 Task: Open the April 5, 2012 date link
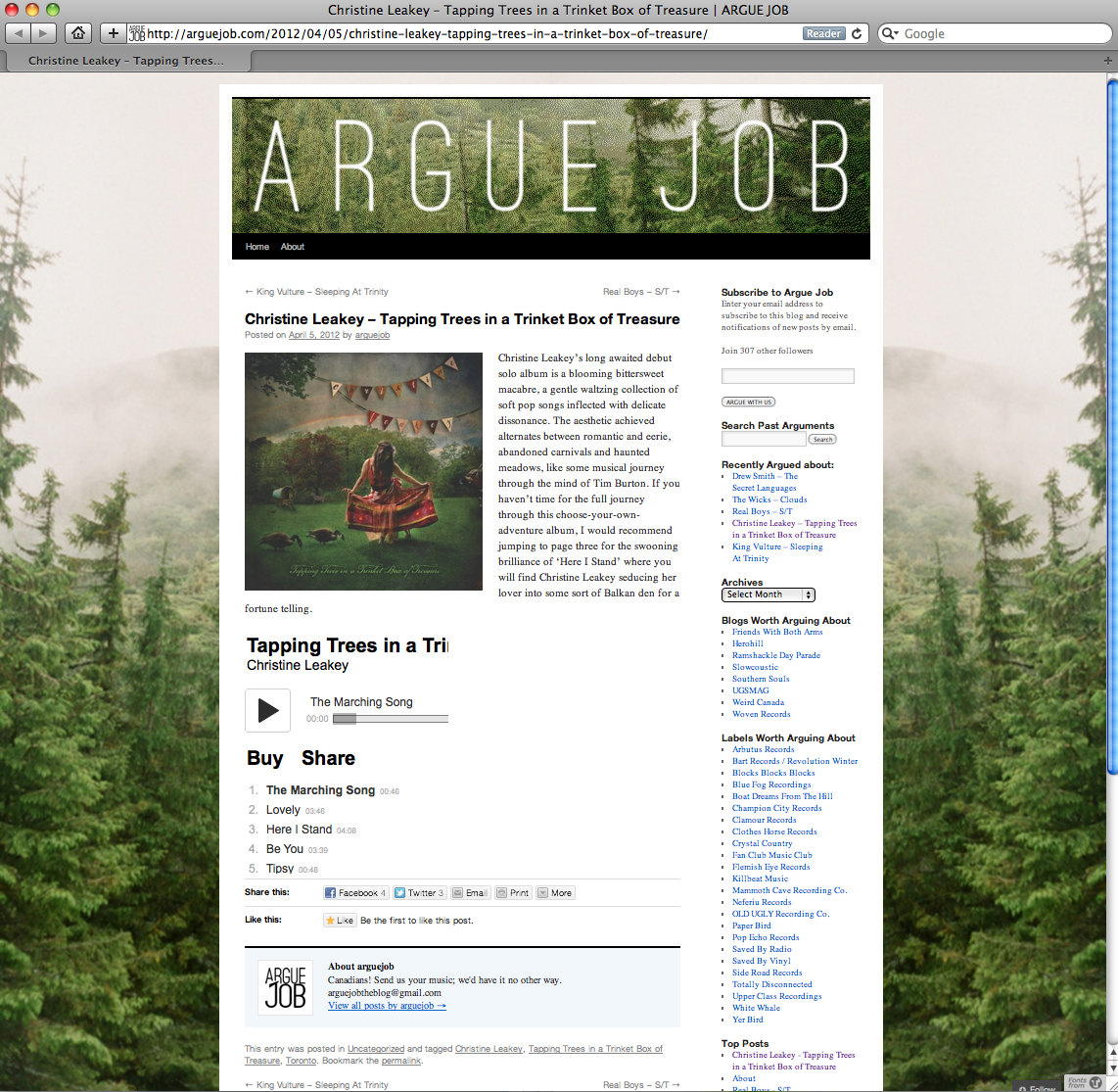click(x=313, y=335)
